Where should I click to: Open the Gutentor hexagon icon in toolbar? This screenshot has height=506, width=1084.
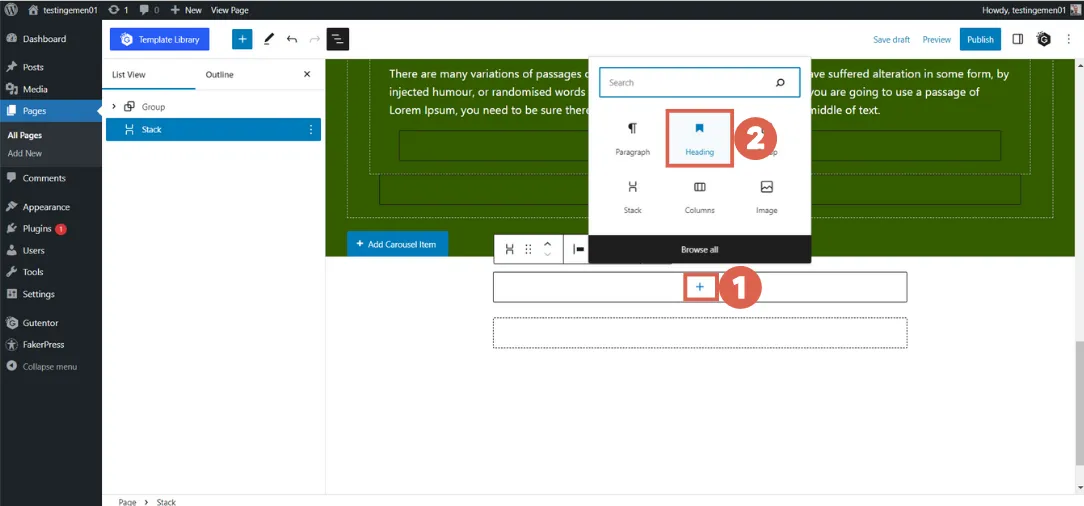(x=1044, y=39)
